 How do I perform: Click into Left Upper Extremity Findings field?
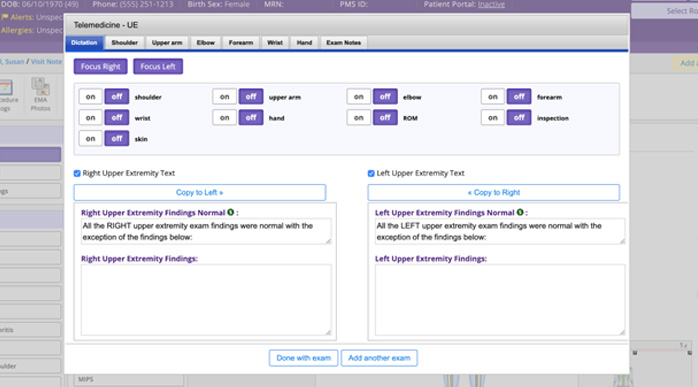500,300
